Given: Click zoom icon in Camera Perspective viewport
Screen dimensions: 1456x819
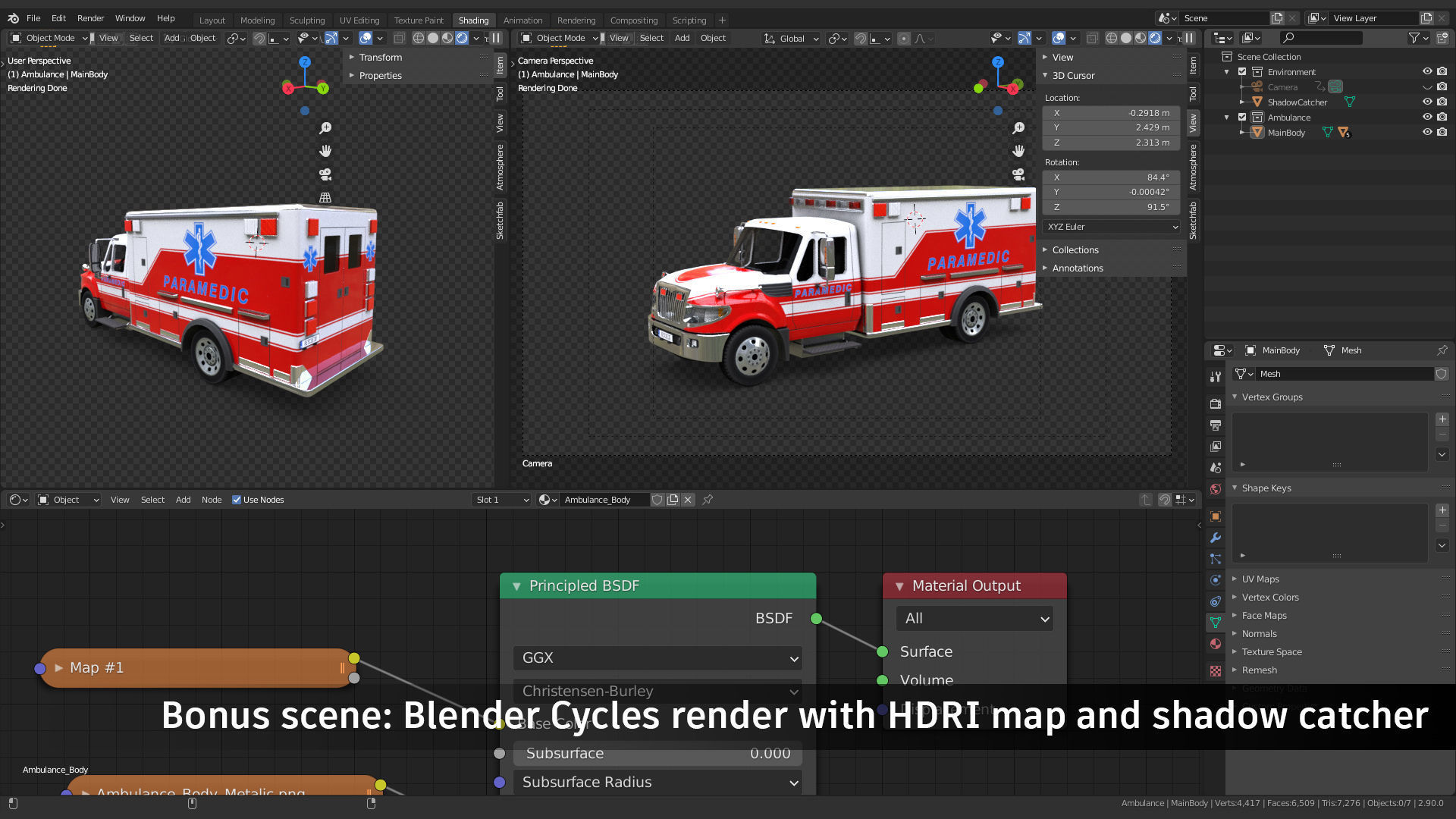Looking at the screenshot, I should (1018, 128).
